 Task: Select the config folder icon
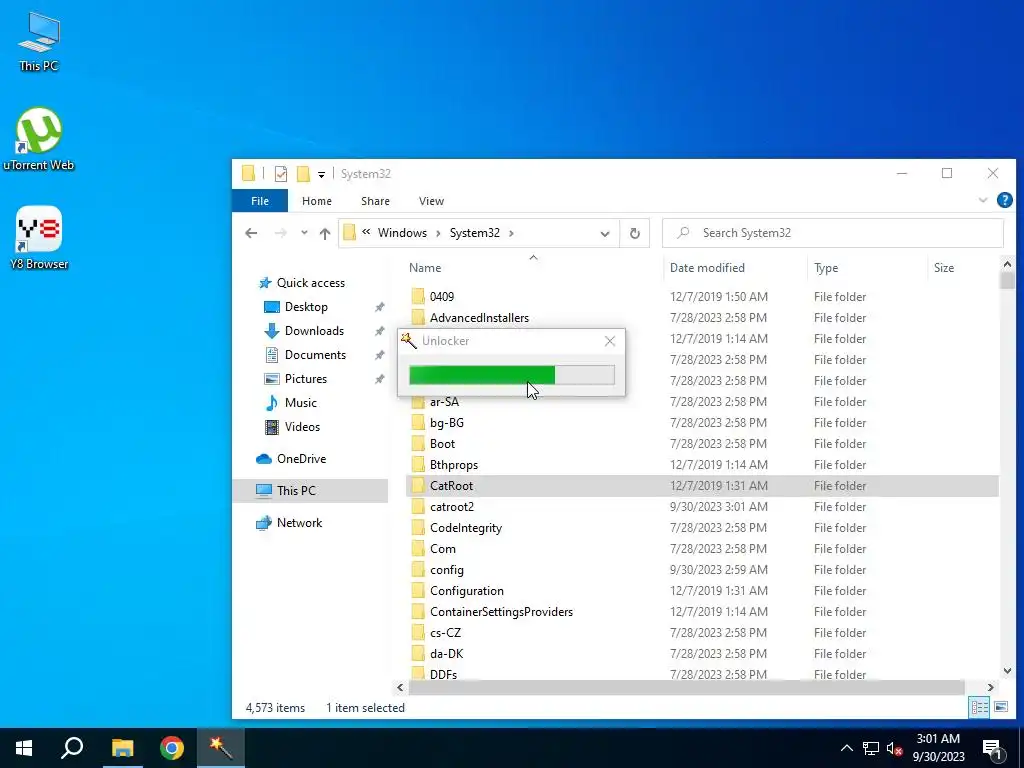pos(418,570)
